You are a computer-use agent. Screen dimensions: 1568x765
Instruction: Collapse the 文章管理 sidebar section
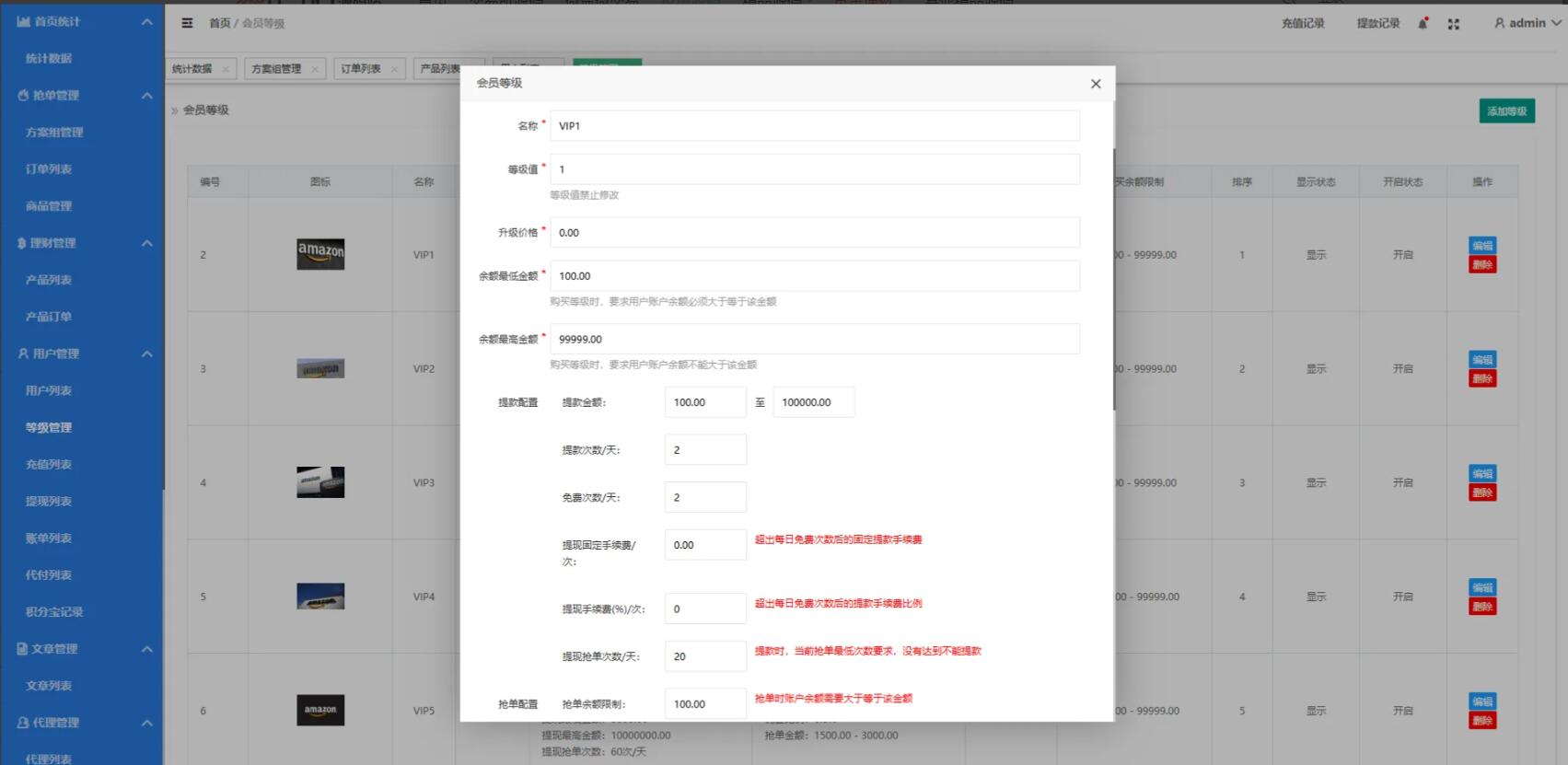coord(146,649)
